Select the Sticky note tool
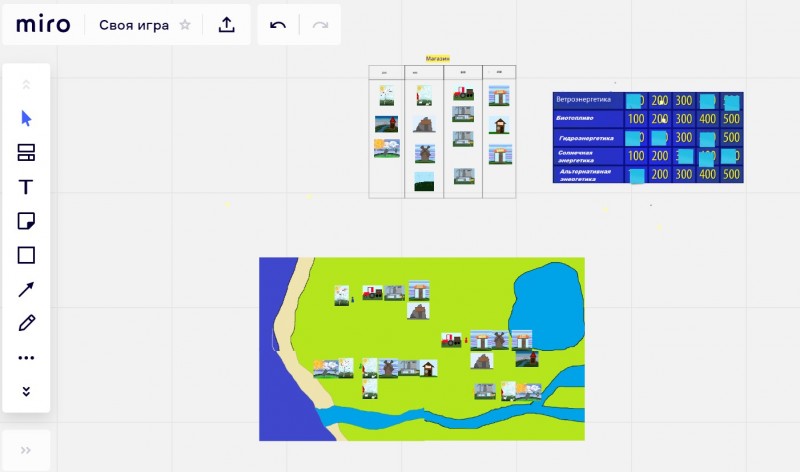Image resolution: width=800 pixels, height=472 pixels. (x=26, y=221)
